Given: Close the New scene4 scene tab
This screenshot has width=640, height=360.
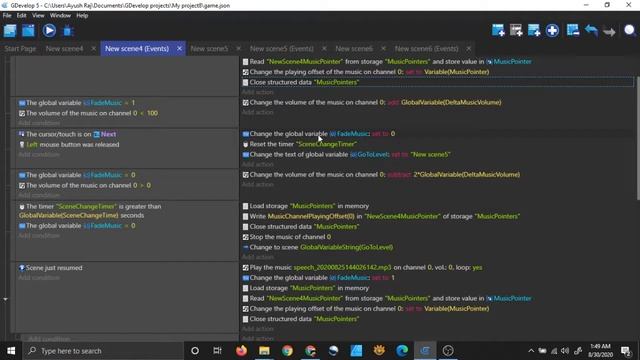Looking at the screenshot, I should [93, 49].
